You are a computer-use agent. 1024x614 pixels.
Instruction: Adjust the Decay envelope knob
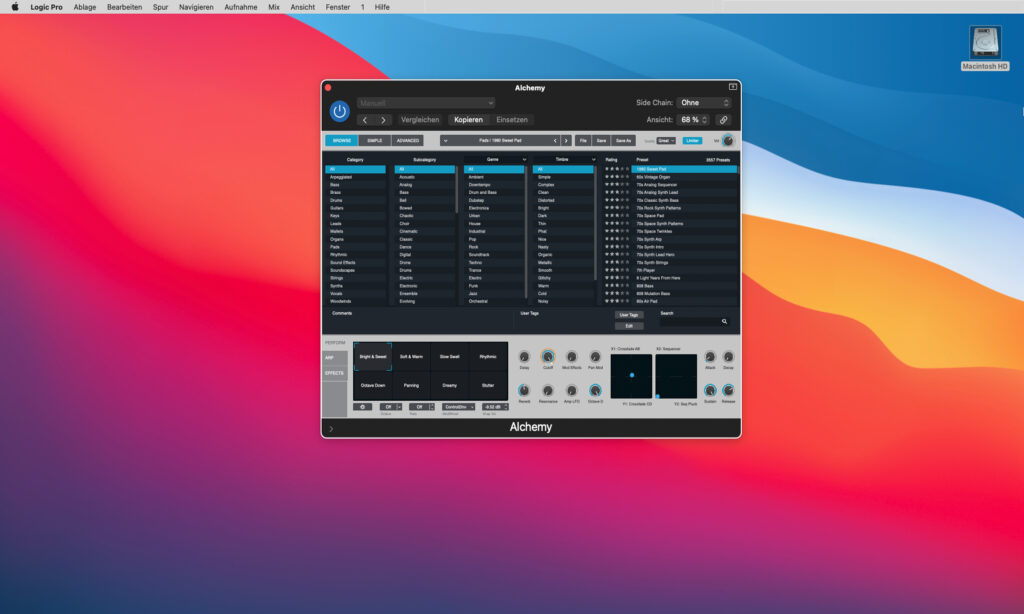728,357
